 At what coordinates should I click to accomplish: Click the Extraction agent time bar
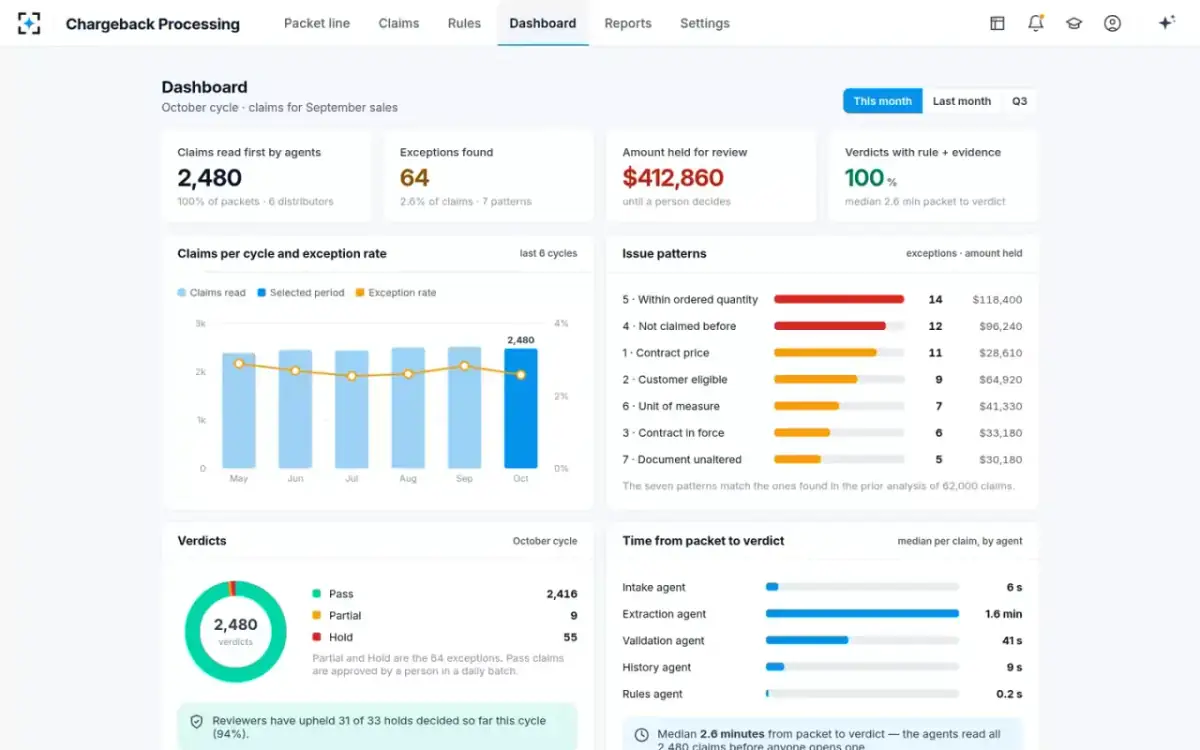coord(862,614)
